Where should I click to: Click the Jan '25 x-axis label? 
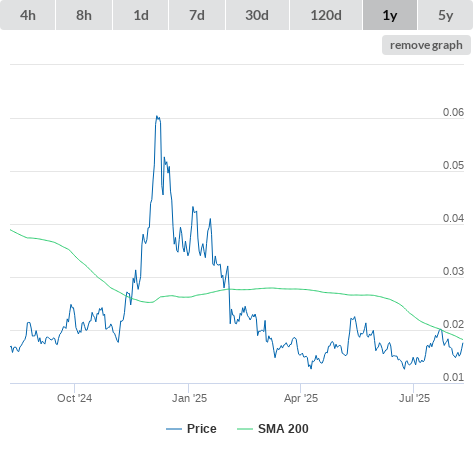[189, 398]
